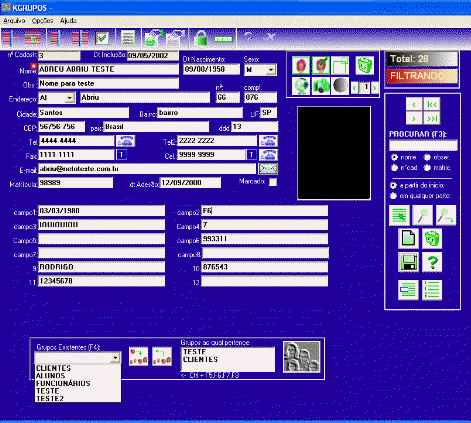Toggle the Marcado checkbox
This screenshot has height=423, width=471.
(273, 182)
